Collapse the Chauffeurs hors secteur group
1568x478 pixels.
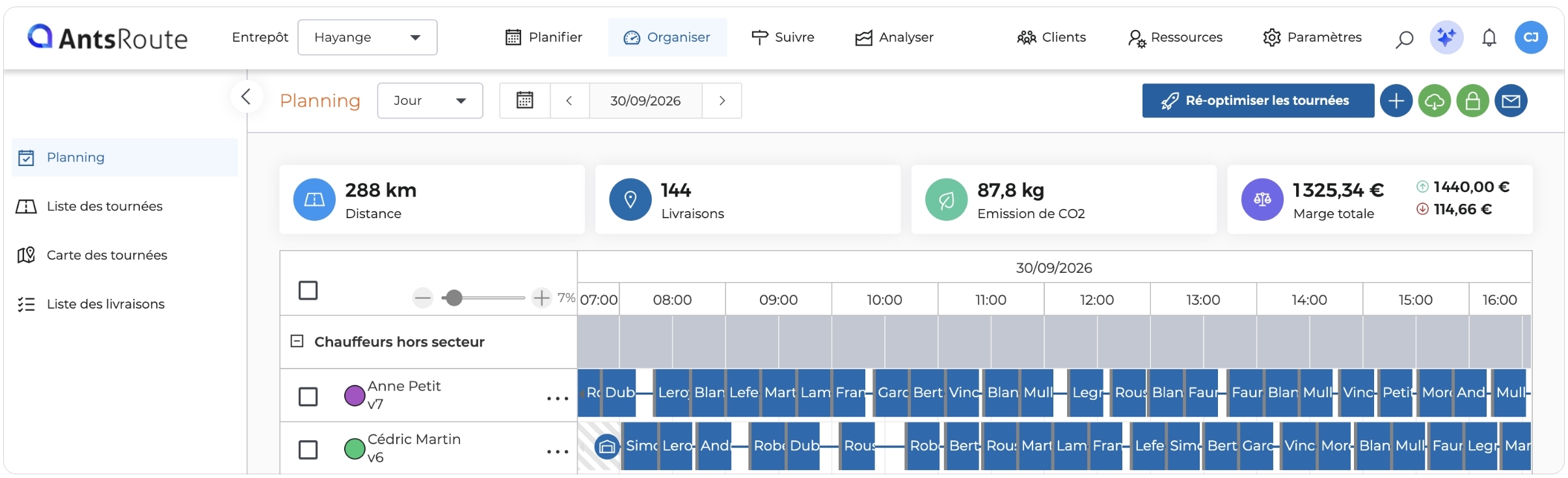pyautogui.click(x=297, y=341)
